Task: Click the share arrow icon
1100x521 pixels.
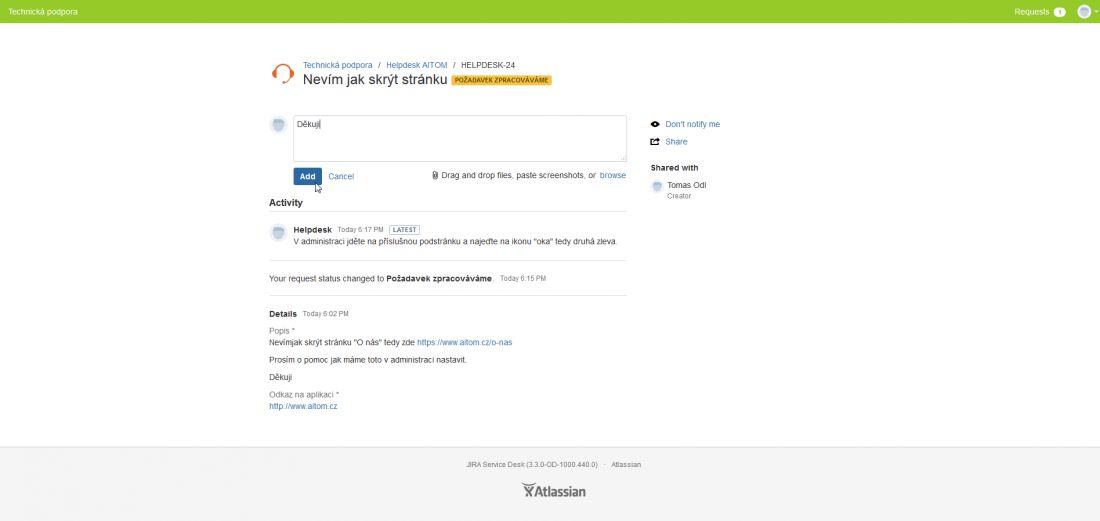Action: (655, 142)
